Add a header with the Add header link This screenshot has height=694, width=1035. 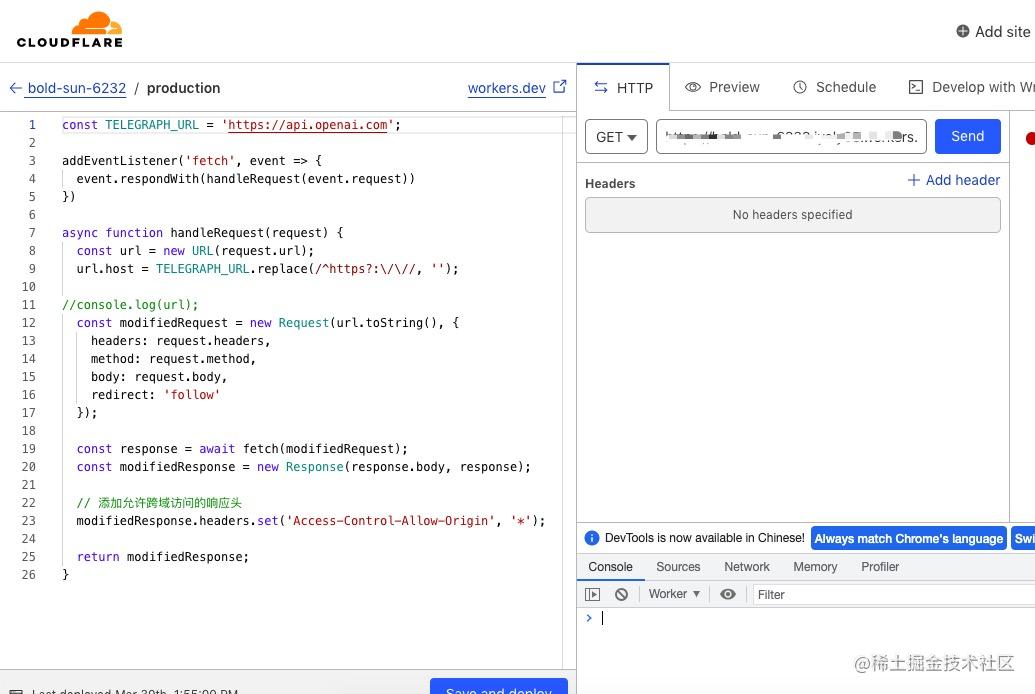pyautogui.click(x=952, y=180)
